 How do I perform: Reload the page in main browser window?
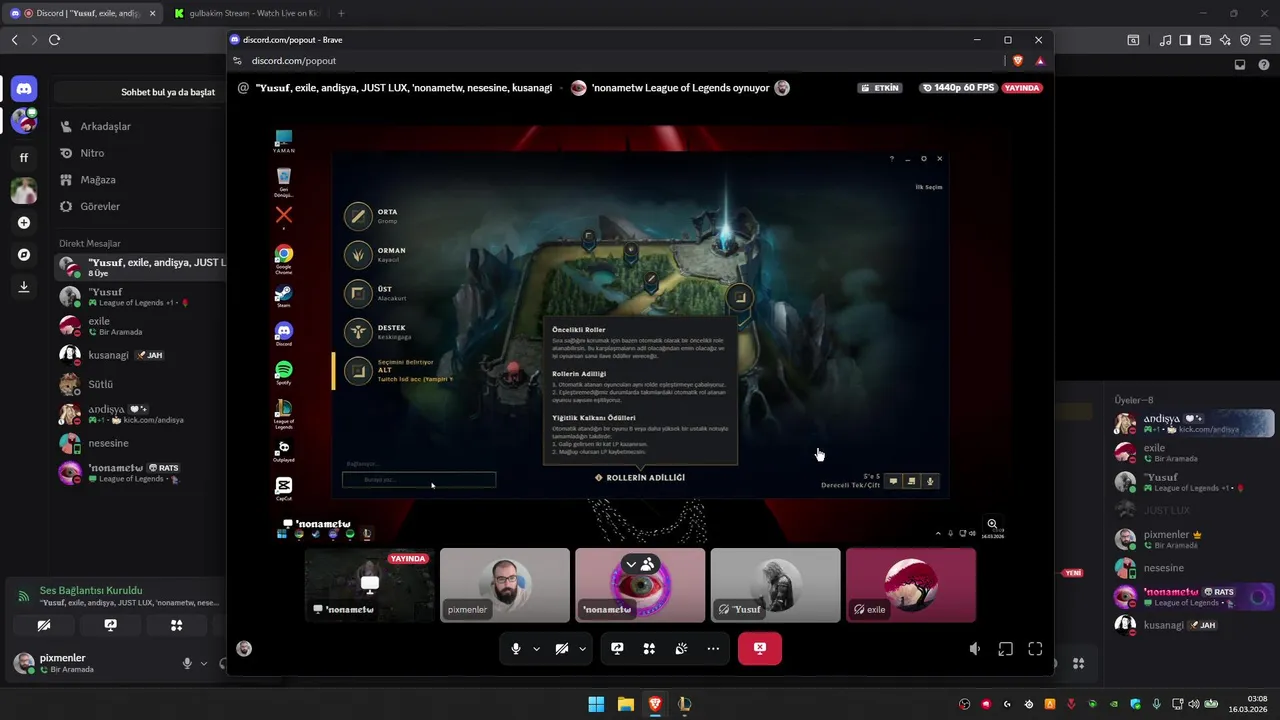(54, 40)
